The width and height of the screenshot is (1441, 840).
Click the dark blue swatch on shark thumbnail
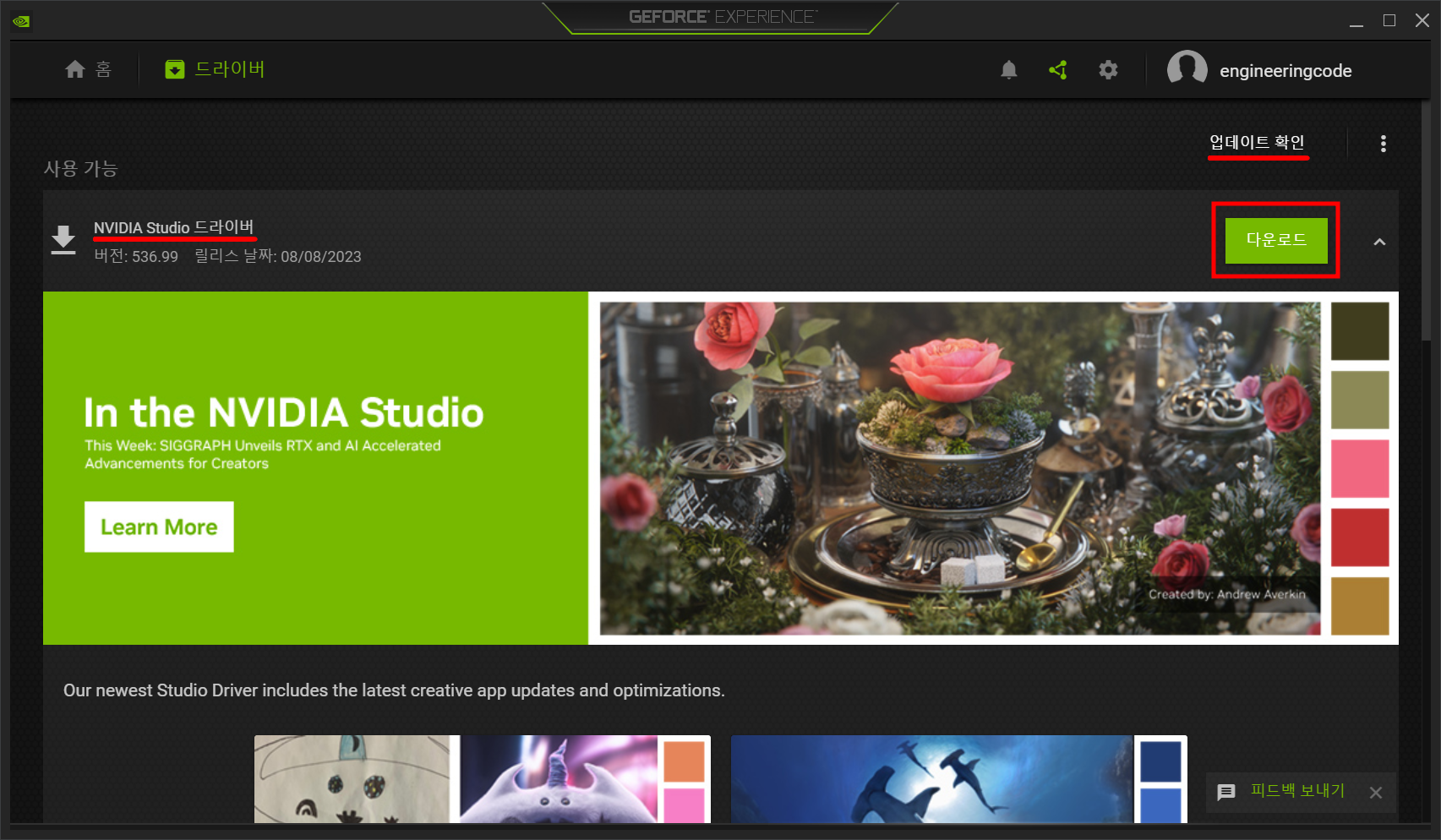(x=1160, y=761)
